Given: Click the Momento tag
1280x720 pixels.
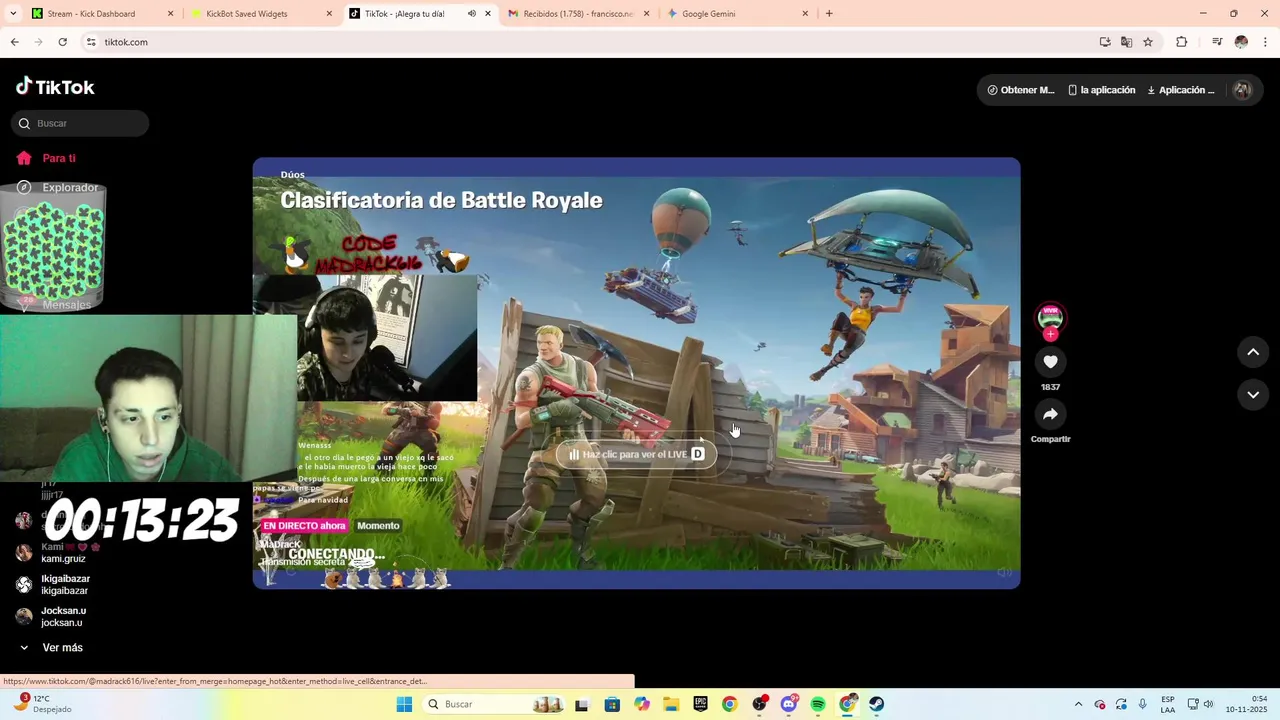Looking at the screenshot, I should point(378,526).
